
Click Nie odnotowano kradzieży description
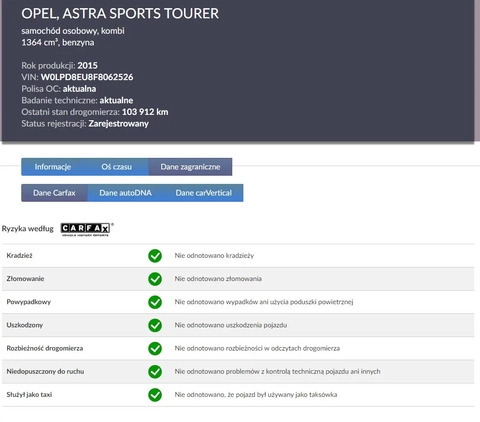pyautogui.click(x=214, y=256)
